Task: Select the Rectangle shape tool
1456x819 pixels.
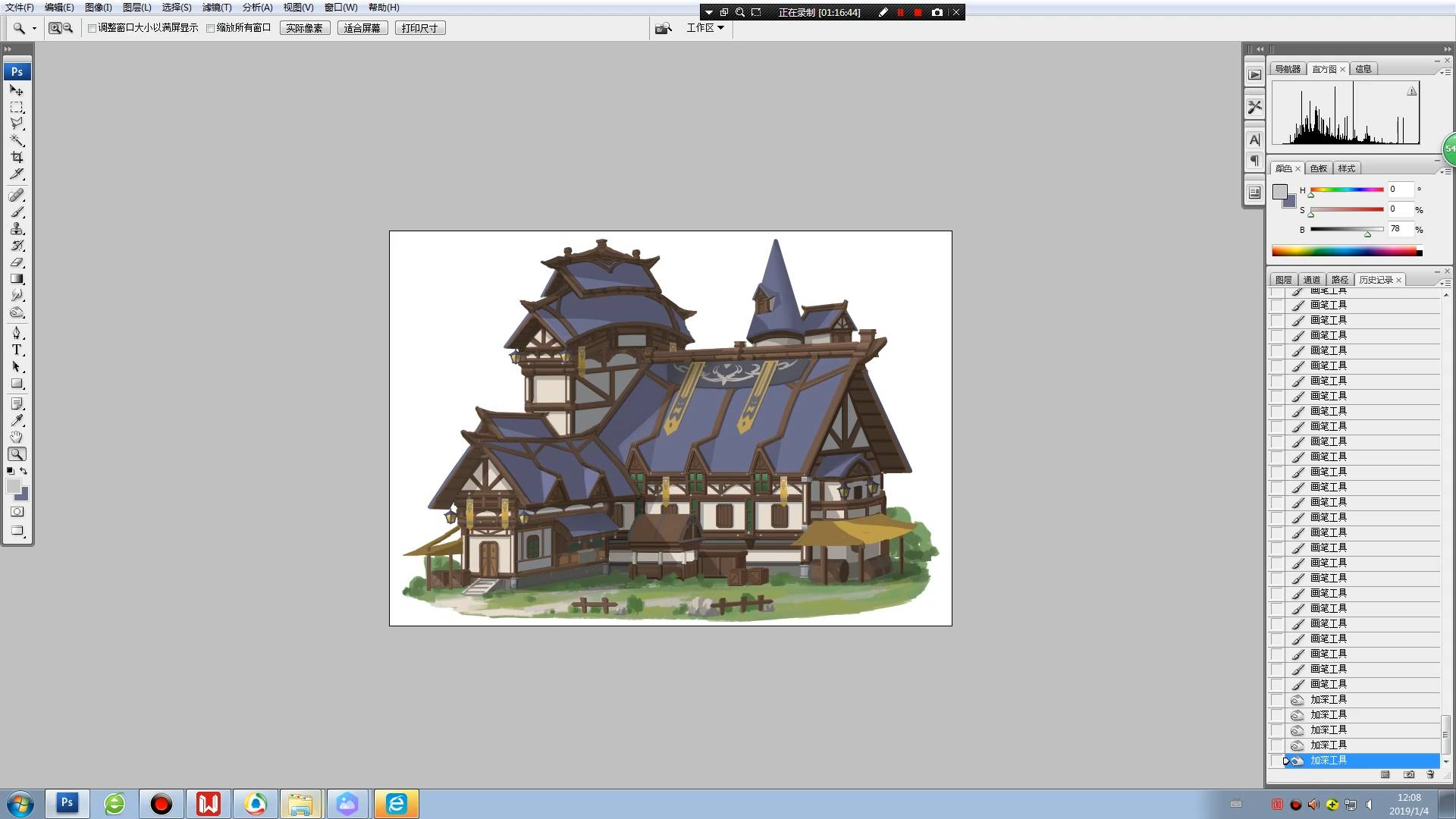Action: tap(17, 383)
